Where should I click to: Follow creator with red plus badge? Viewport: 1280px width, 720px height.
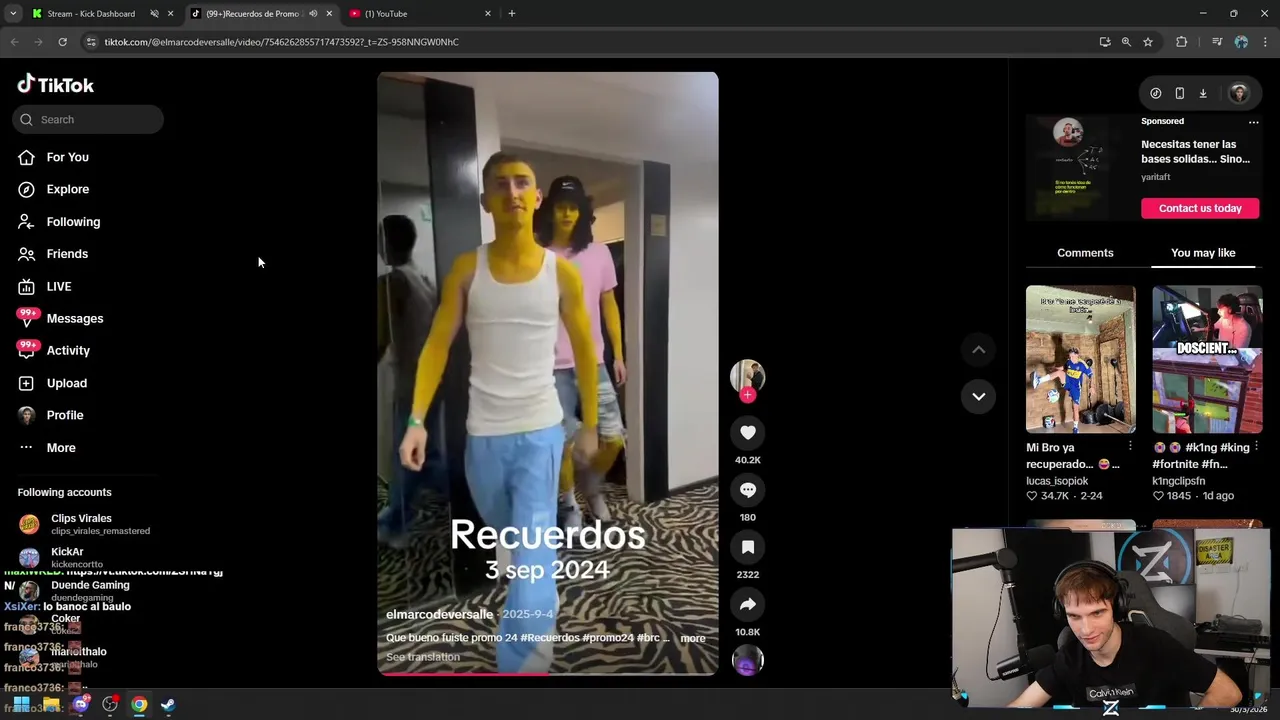point(747,395)
